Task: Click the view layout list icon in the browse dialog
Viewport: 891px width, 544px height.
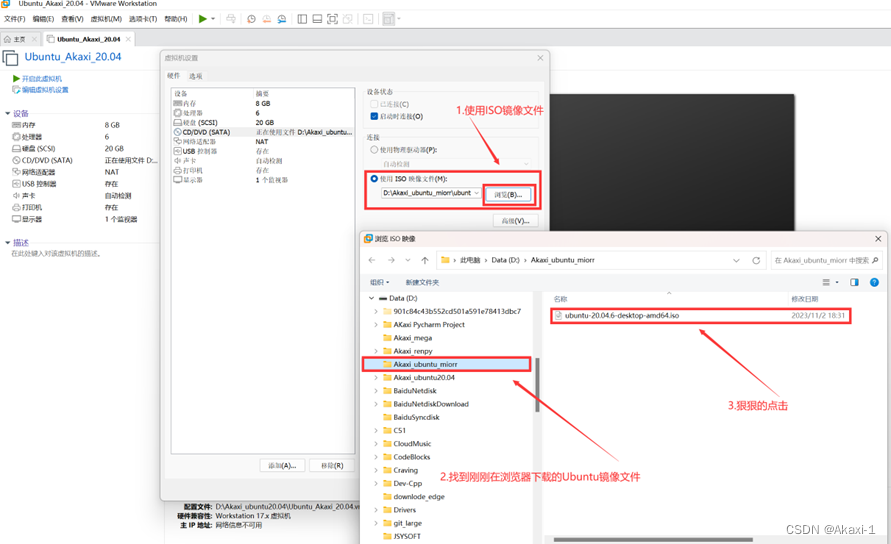Action: [x=826, y=282]
